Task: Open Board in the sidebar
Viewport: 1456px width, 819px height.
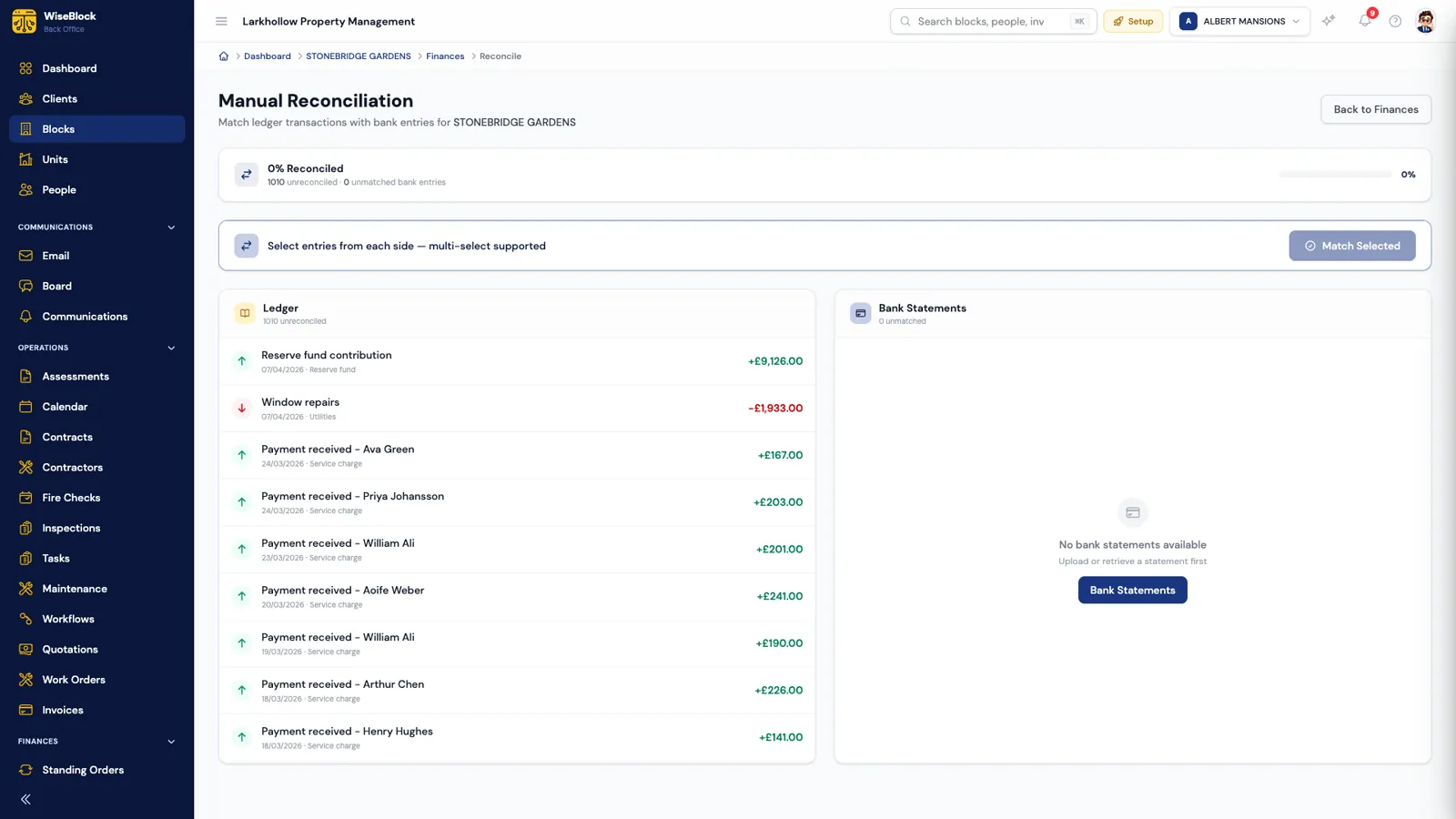Action: [x=96, y=286]
